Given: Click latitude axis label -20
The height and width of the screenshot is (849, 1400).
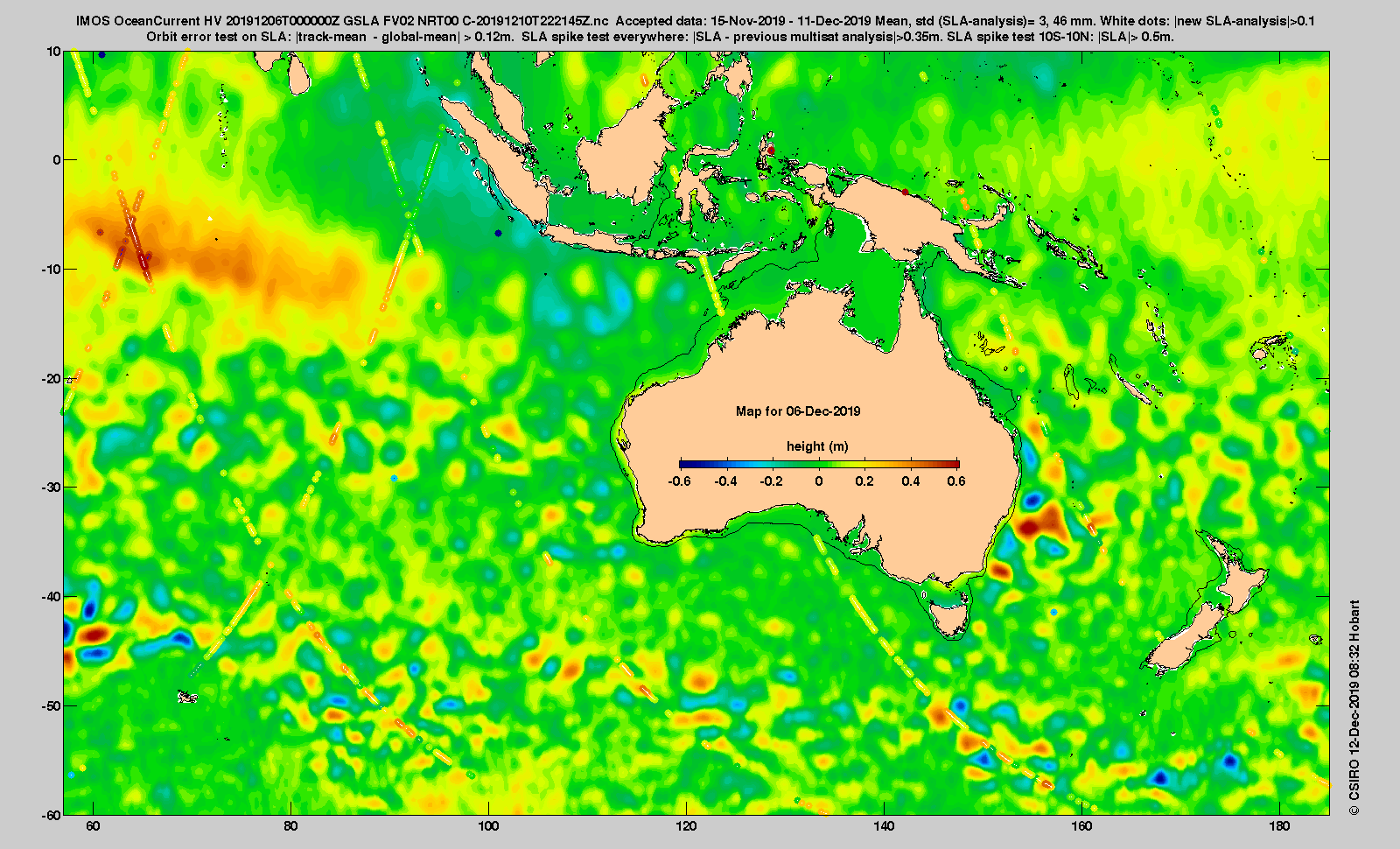Looking at the screenshot, I should (x=52, y=379).
